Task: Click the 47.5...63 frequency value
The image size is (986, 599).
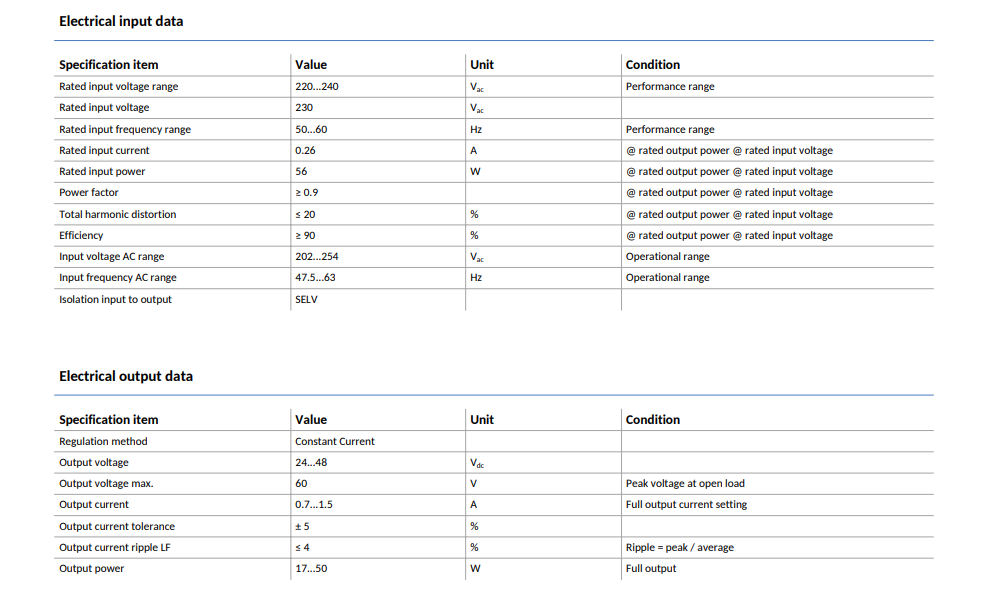Action: pos(315,277)
